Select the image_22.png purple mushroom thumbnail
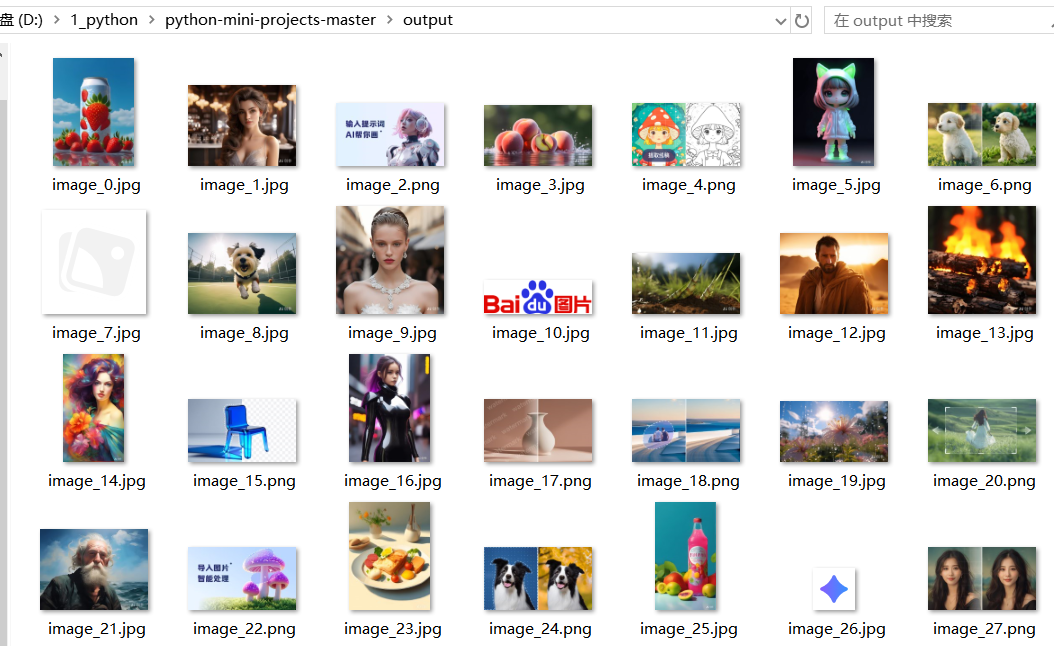 click(242, 579)
